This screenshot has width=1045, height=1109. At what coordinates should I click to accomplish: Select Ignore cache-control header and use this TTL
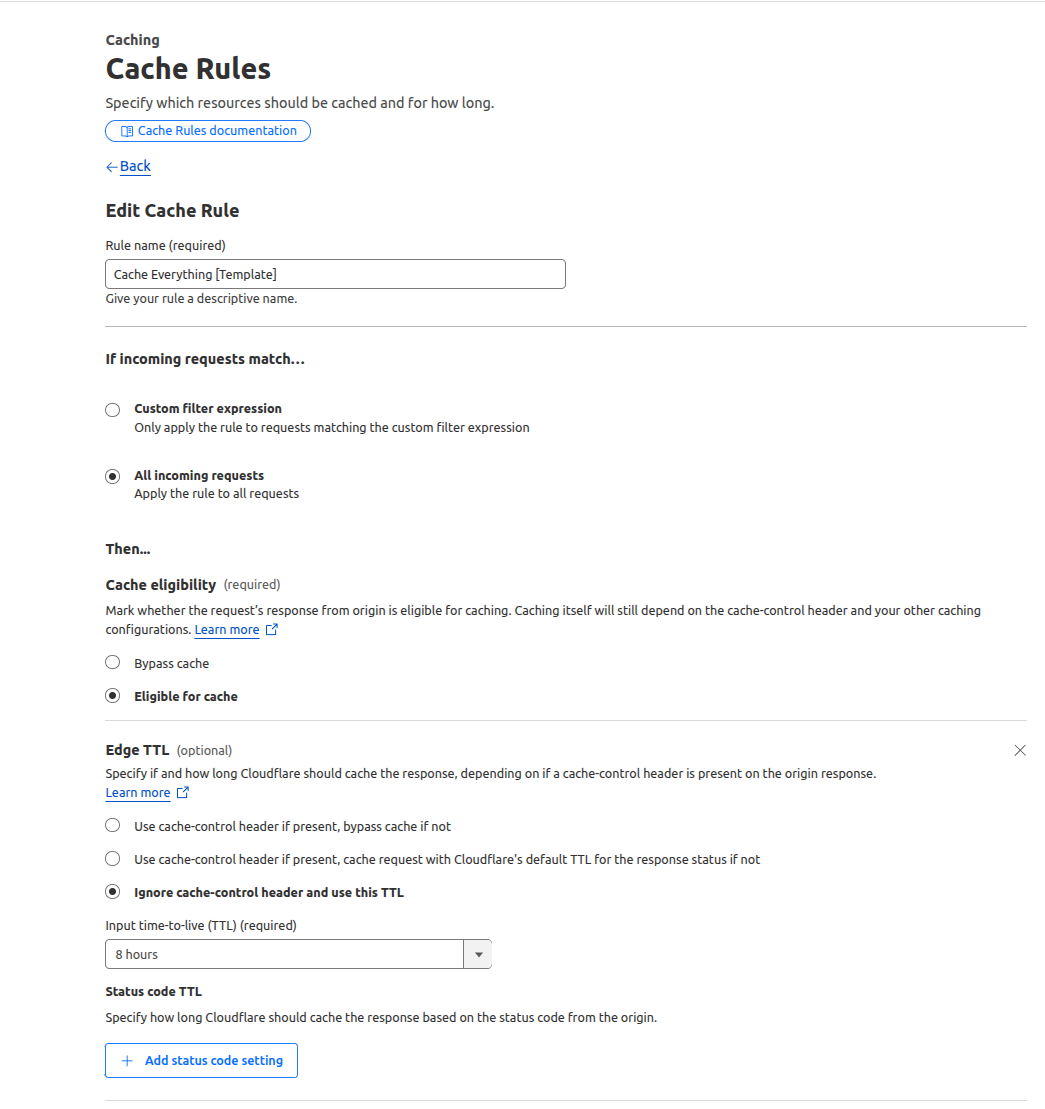coord(113,892)
